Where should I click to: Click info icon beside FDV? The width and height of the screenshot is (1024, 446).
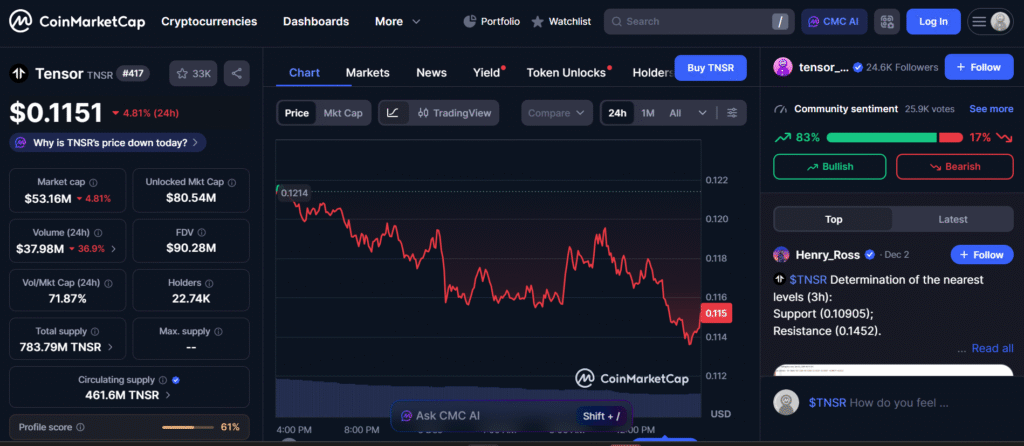pyautogui.click(x=202, y=232)
